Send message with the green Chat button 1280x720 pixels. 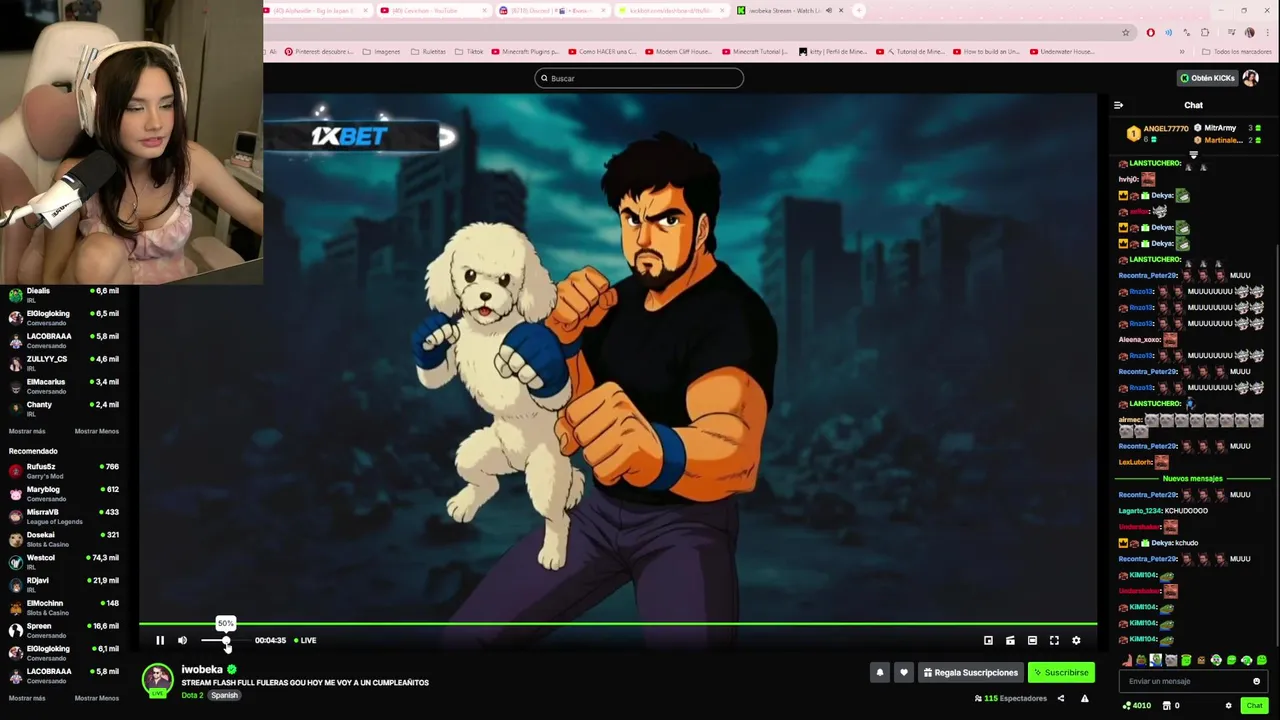coord(1254,705)
